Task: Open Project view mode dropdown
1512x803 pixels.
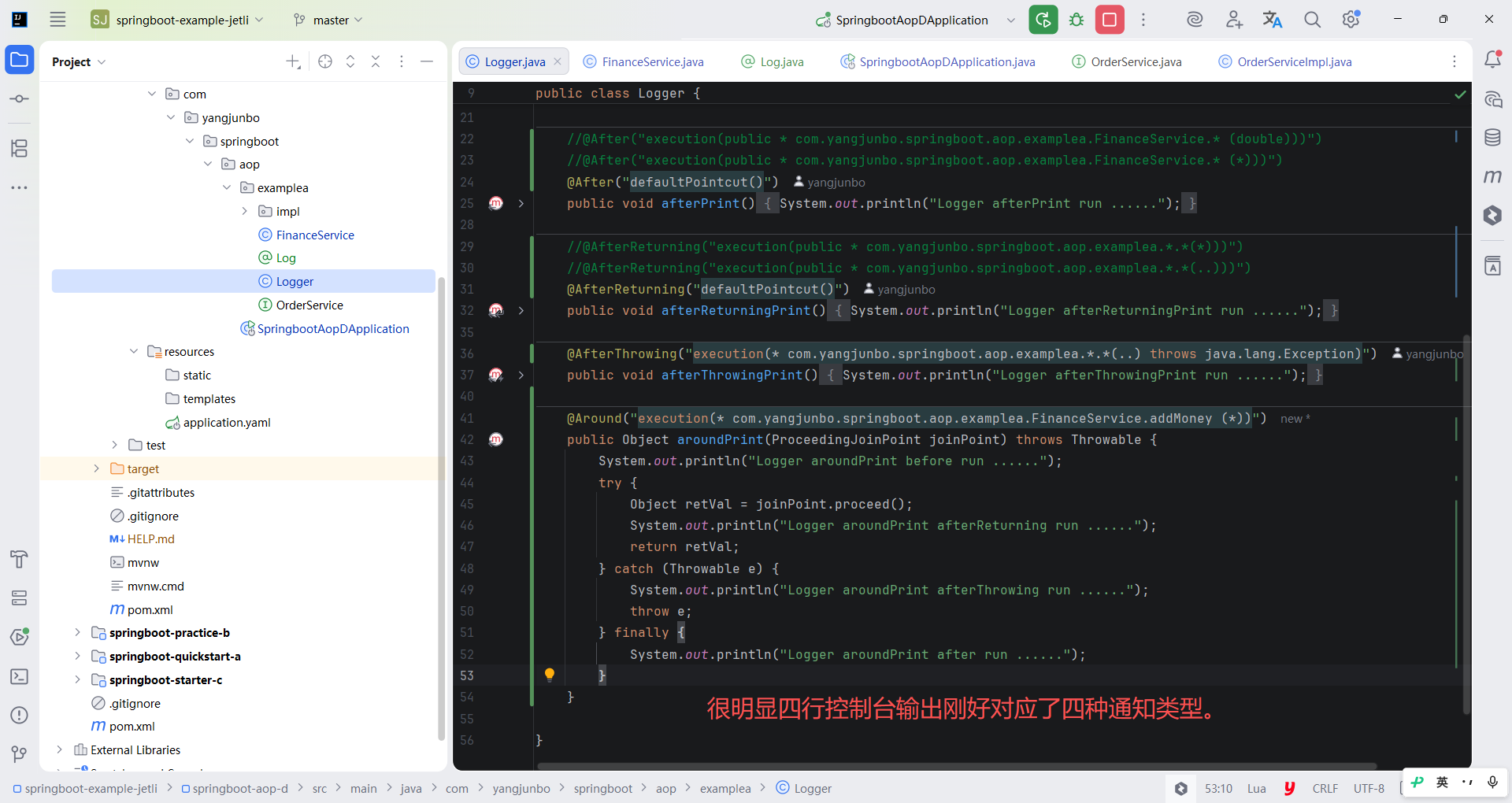Action: click(79, 61)
